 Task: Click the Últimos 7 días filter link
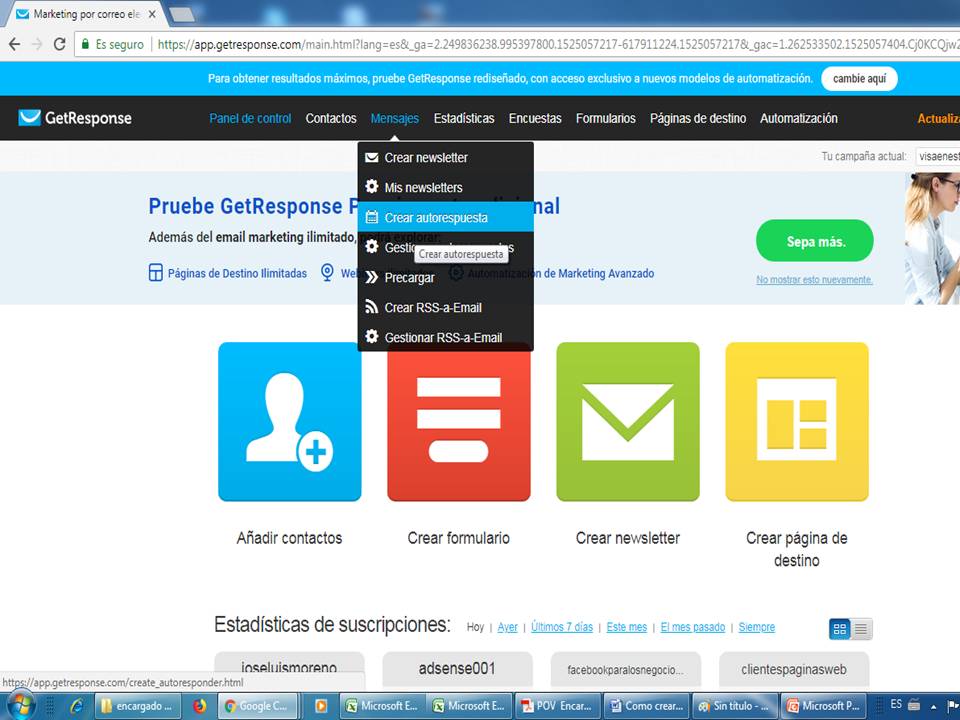tap(561, 627)
